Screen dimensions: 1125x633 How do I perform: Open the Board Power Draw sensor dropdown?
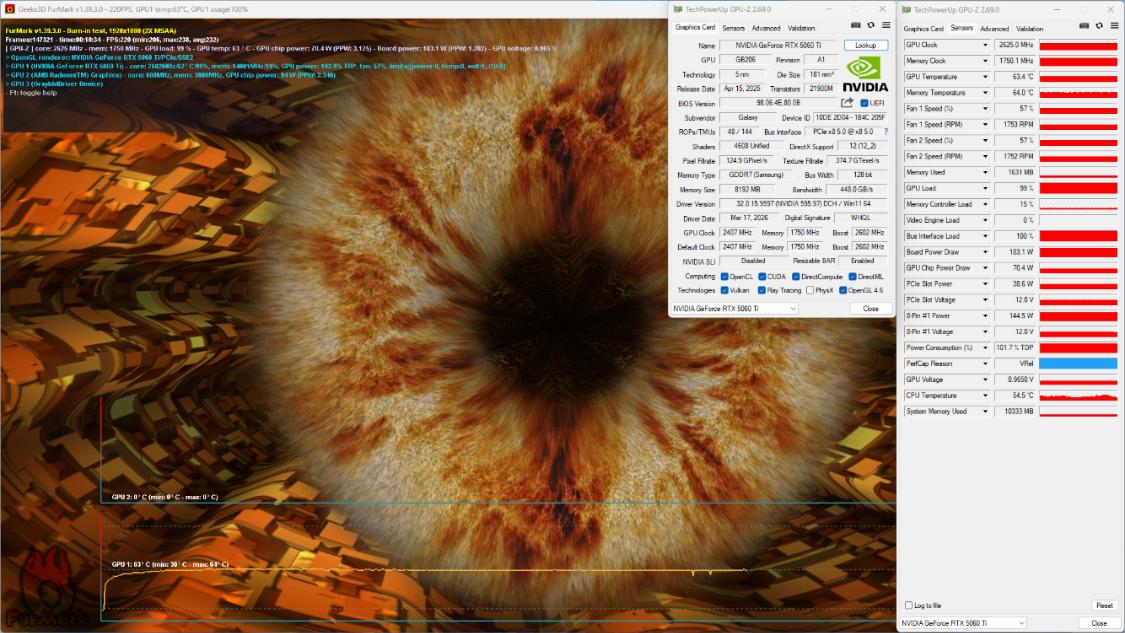(985, 252)
